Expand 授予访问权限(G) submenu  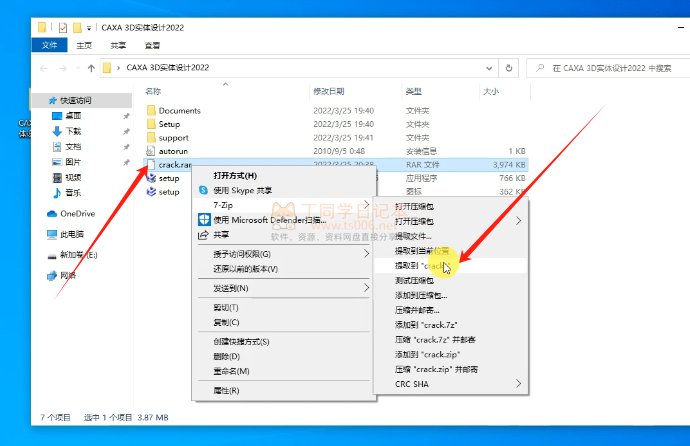coord(284,254)
